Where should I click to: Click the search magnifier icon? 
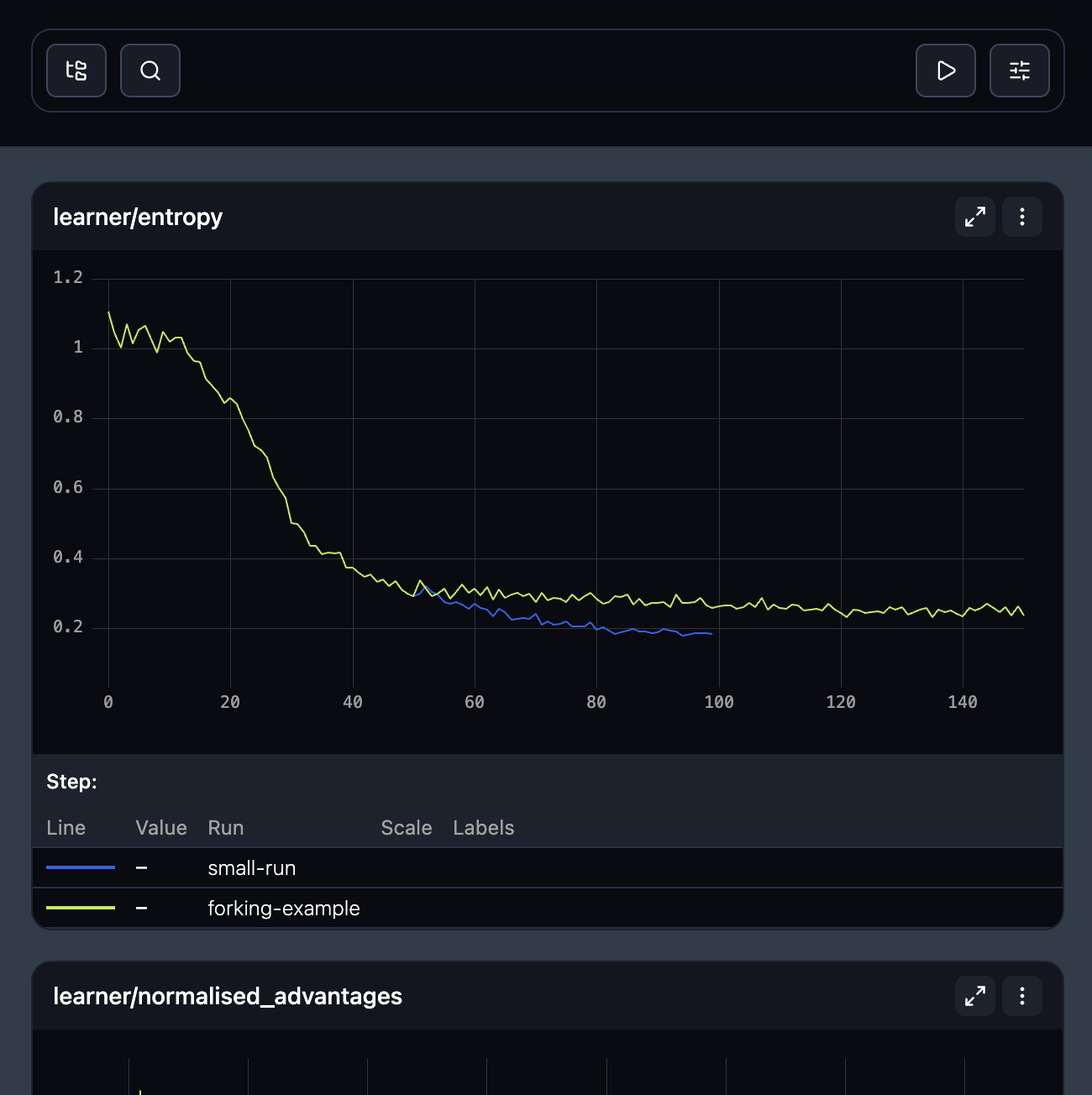pos(150,71)
